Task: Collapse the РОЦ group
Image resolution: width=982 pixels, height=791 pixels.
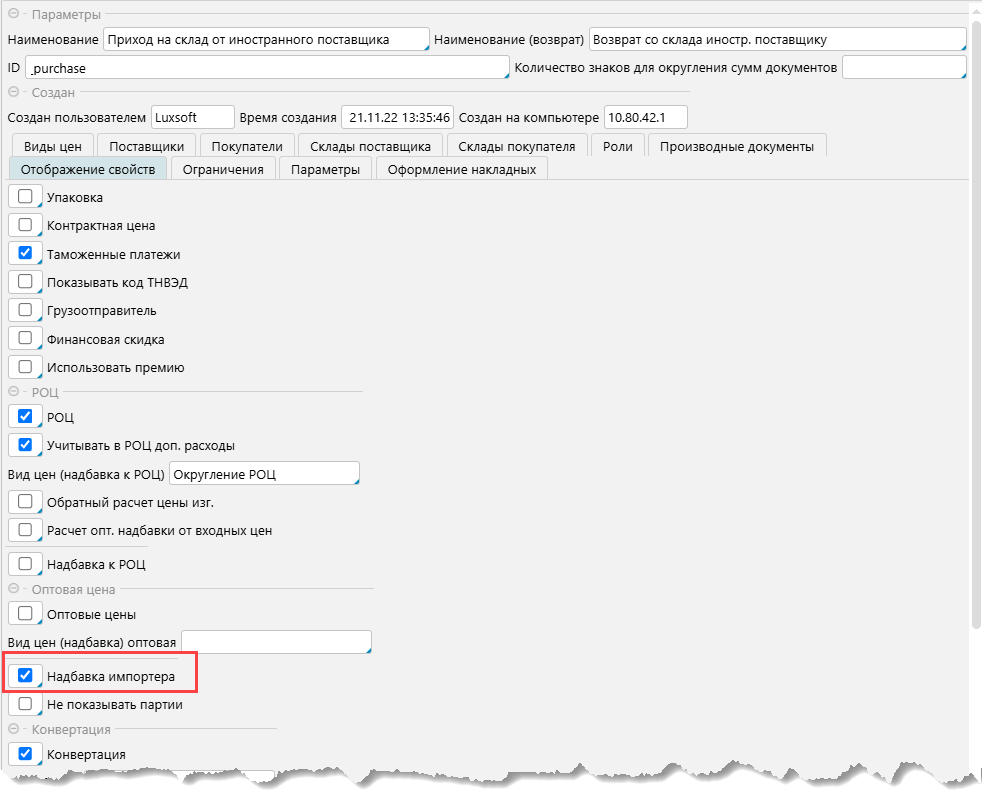Action: (14, 392)
